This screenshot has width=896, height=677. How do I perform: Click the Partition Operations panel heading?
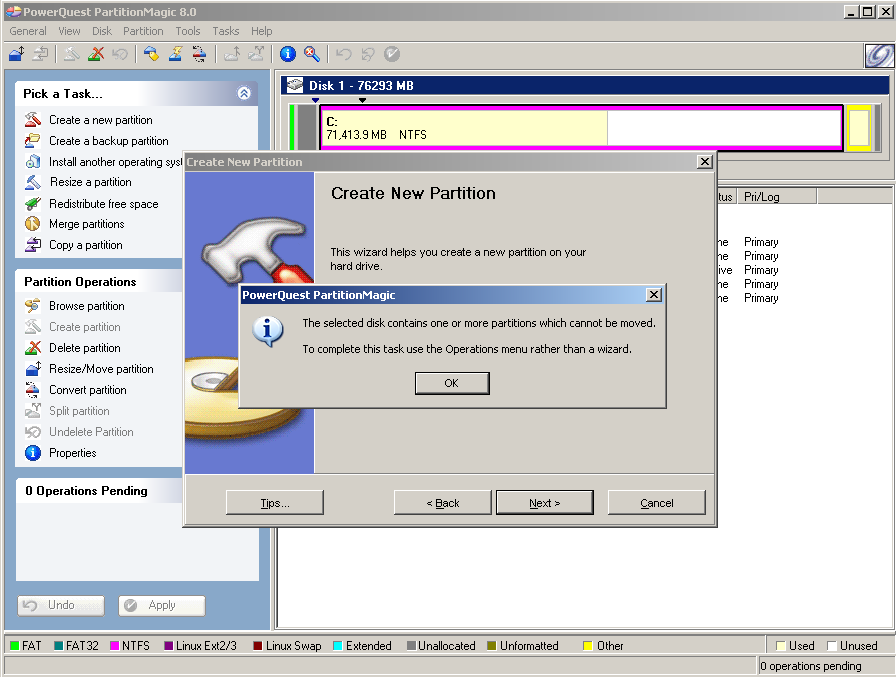point(80,282)
